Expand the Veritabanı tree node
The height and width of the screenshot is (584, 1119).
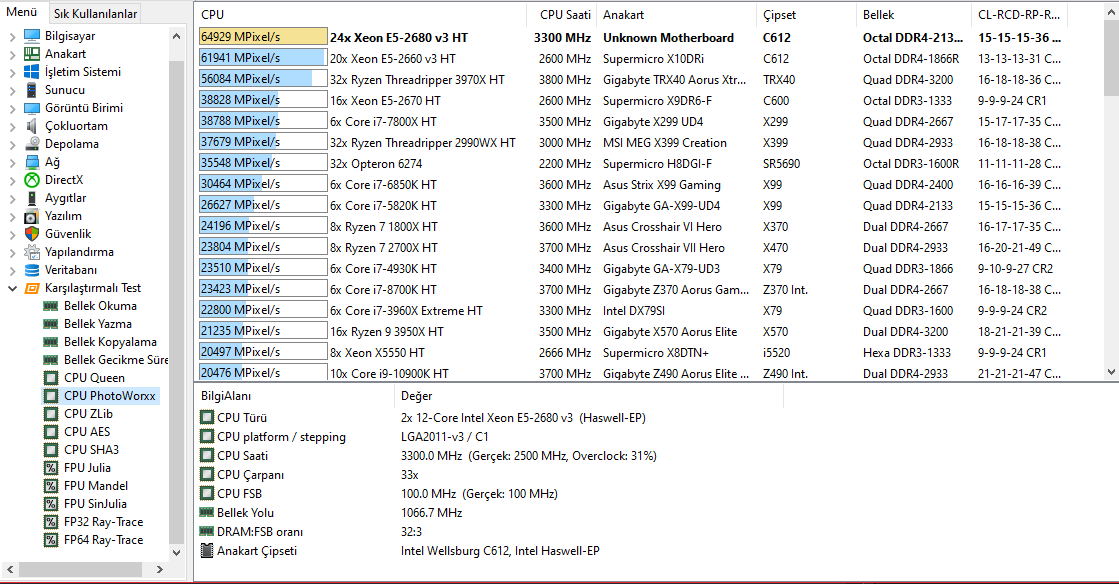point(12,270)
